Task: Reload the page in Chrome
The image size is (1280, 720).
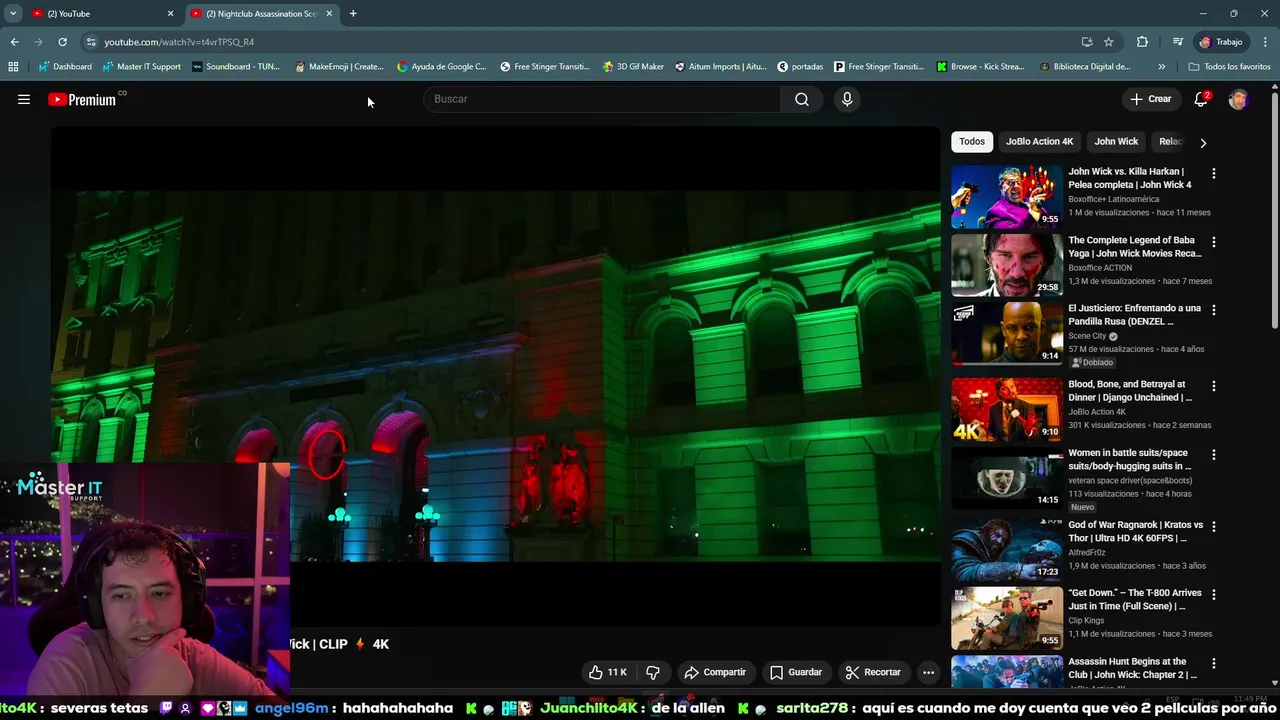Action: pos(62,42)
